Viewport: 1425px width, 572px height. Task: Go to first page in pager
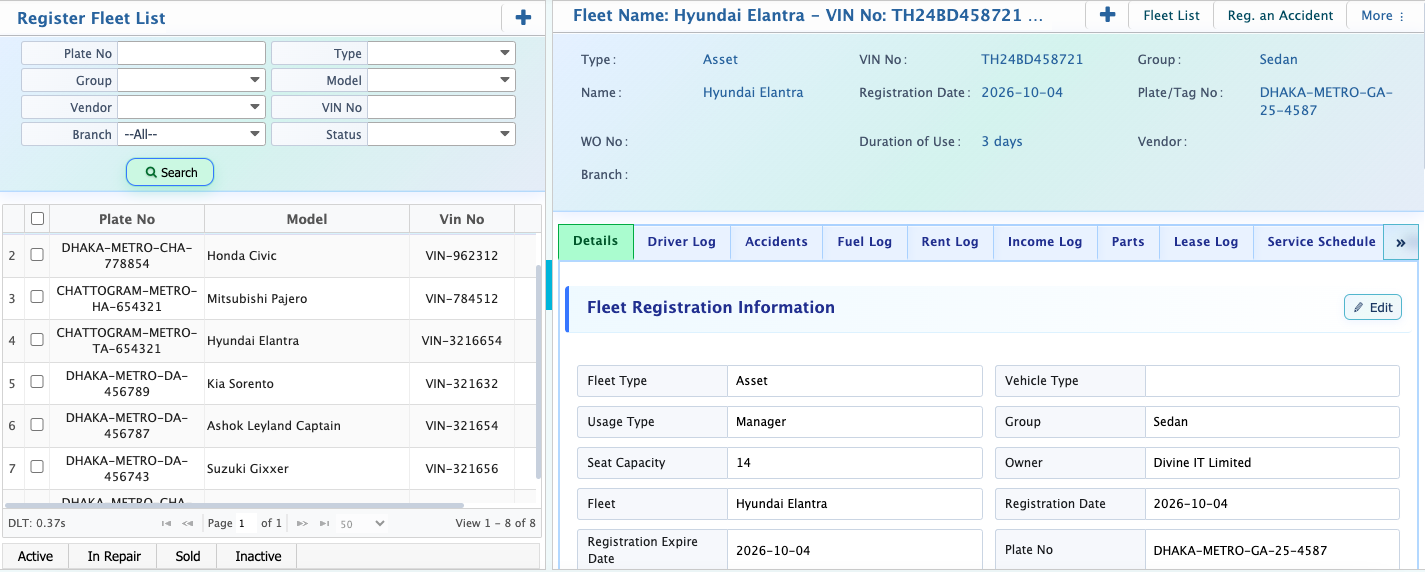tap(167, 523)
